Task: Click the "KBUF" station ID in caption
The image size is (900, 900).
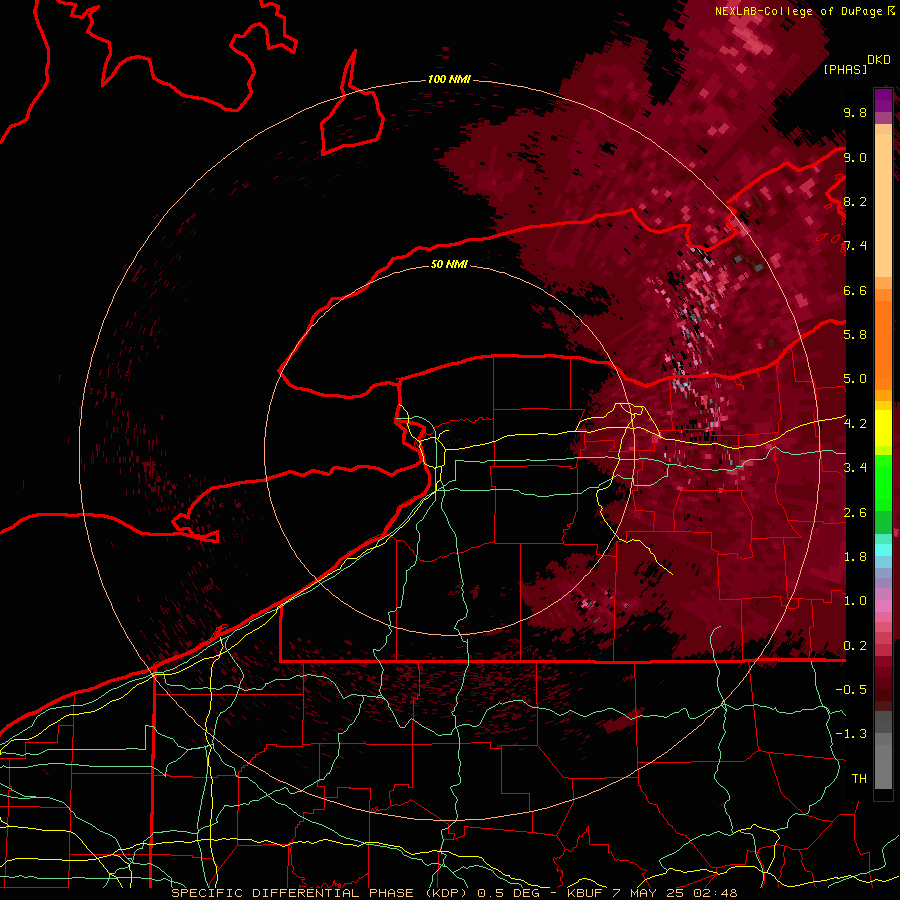Action: 583,893
